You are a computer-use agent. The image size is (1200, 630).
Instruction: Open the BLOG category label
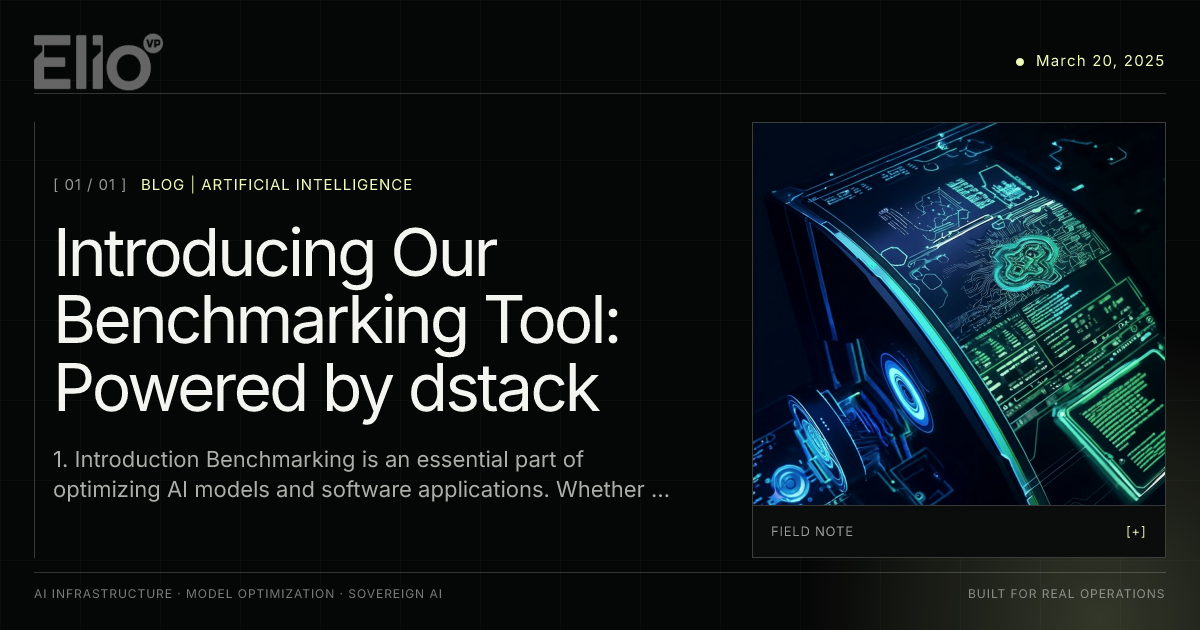pyautogui.click(x=163, y=185)
